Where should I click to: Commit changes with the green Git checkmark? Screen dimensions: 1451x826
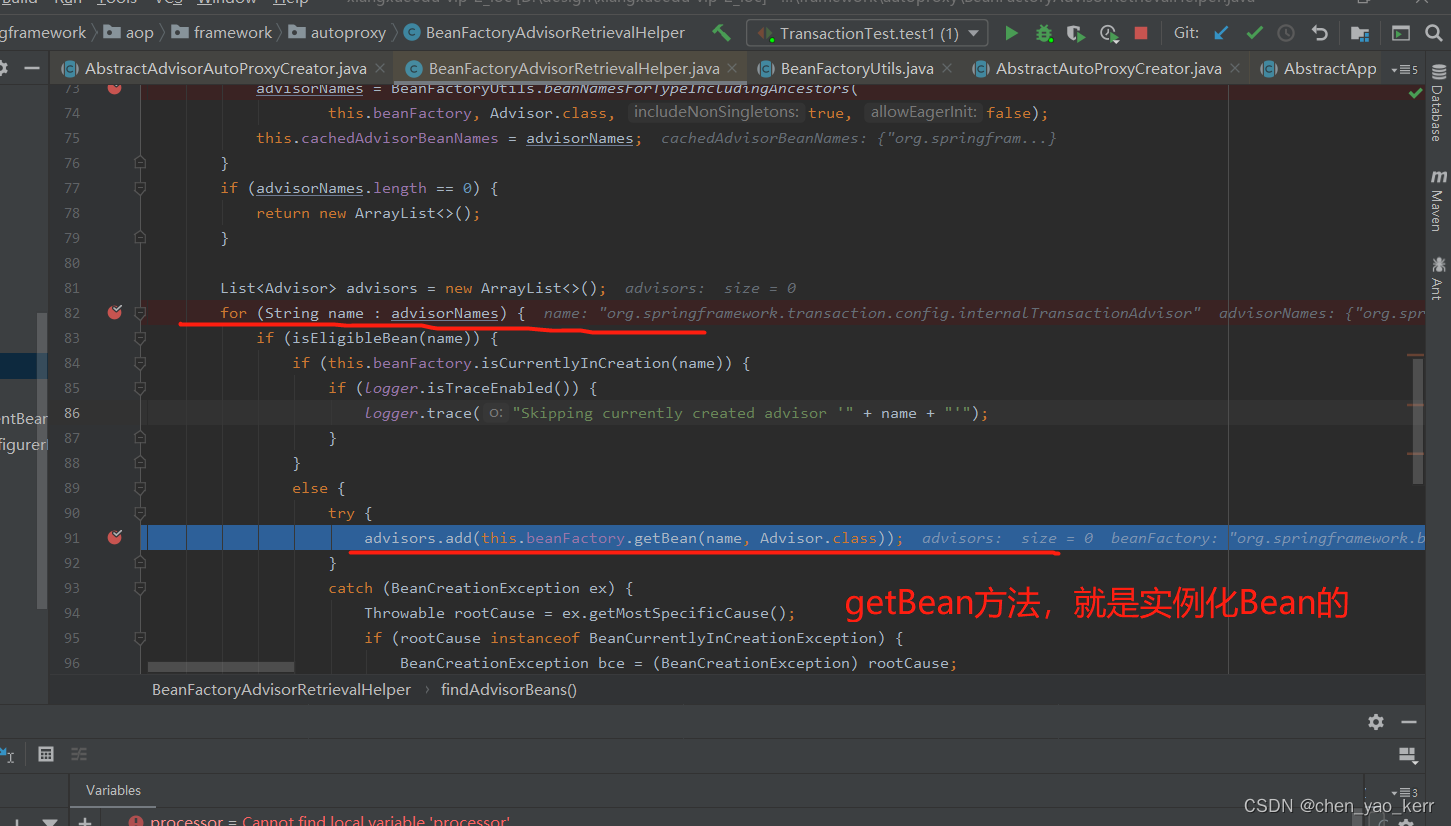(x=1254, y=33)
